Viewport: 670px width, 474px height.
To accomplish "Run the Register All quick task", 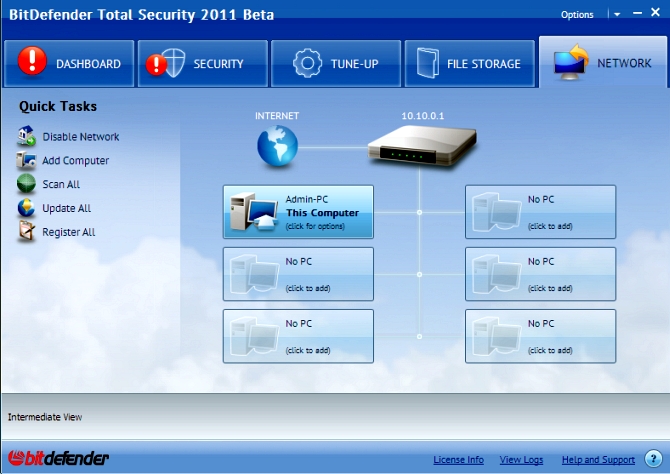I will 69,232.
